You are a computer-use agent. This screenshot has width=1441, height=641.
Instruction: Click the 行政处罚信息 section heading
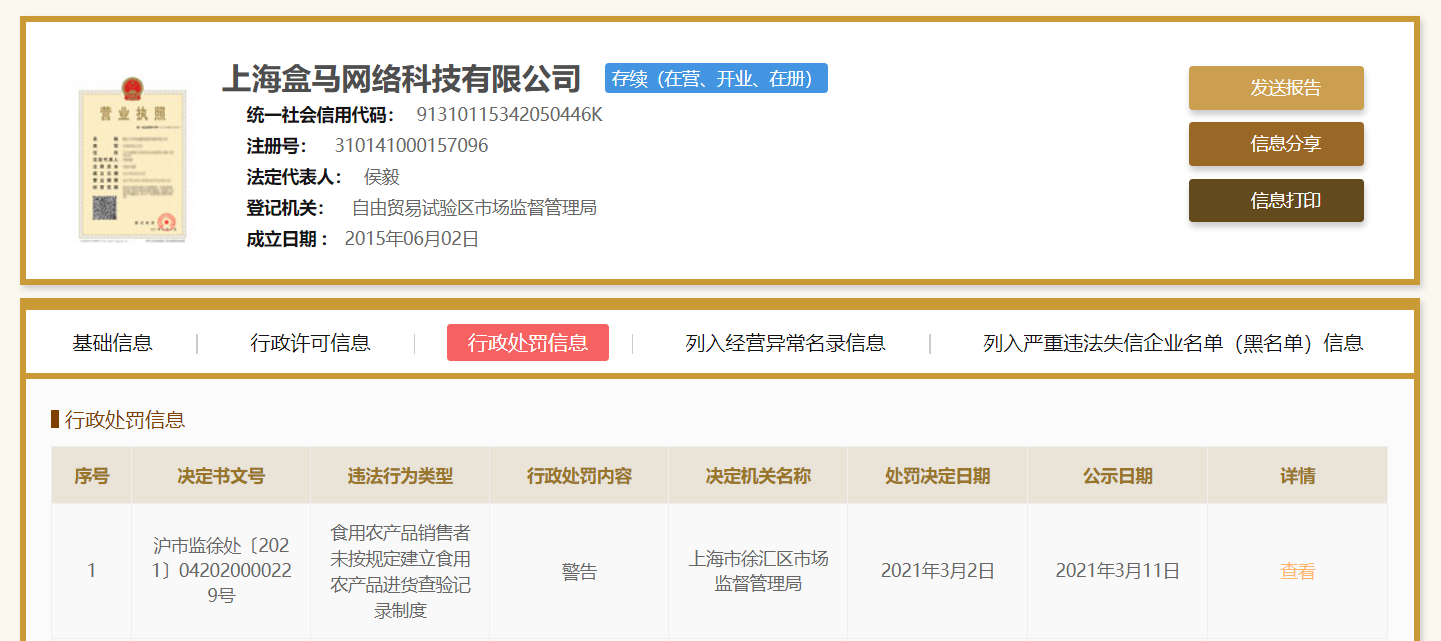[x=125, y=420]
